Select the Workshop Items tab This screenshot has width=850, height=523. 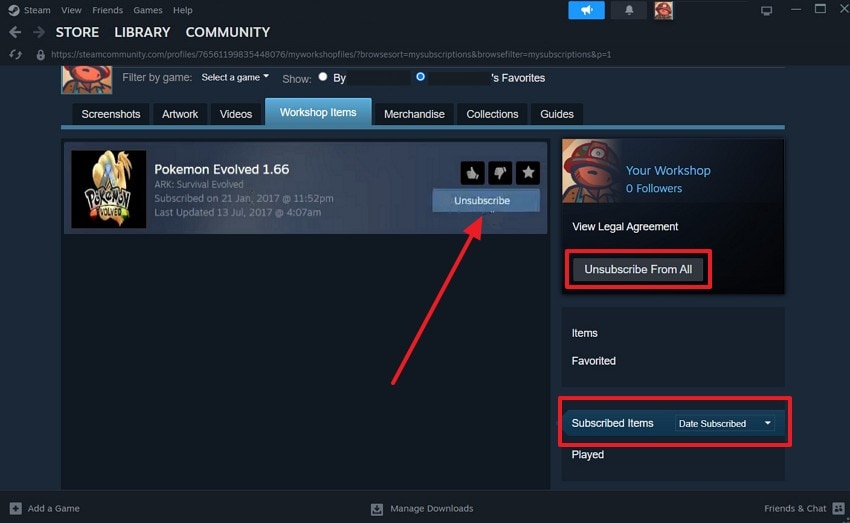[x=318, y=112]
